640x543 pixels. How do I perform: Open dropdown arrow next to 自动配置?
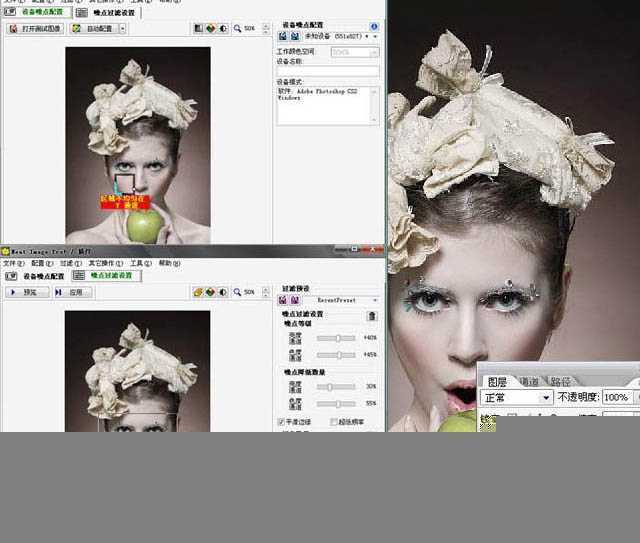pos(122,29)
